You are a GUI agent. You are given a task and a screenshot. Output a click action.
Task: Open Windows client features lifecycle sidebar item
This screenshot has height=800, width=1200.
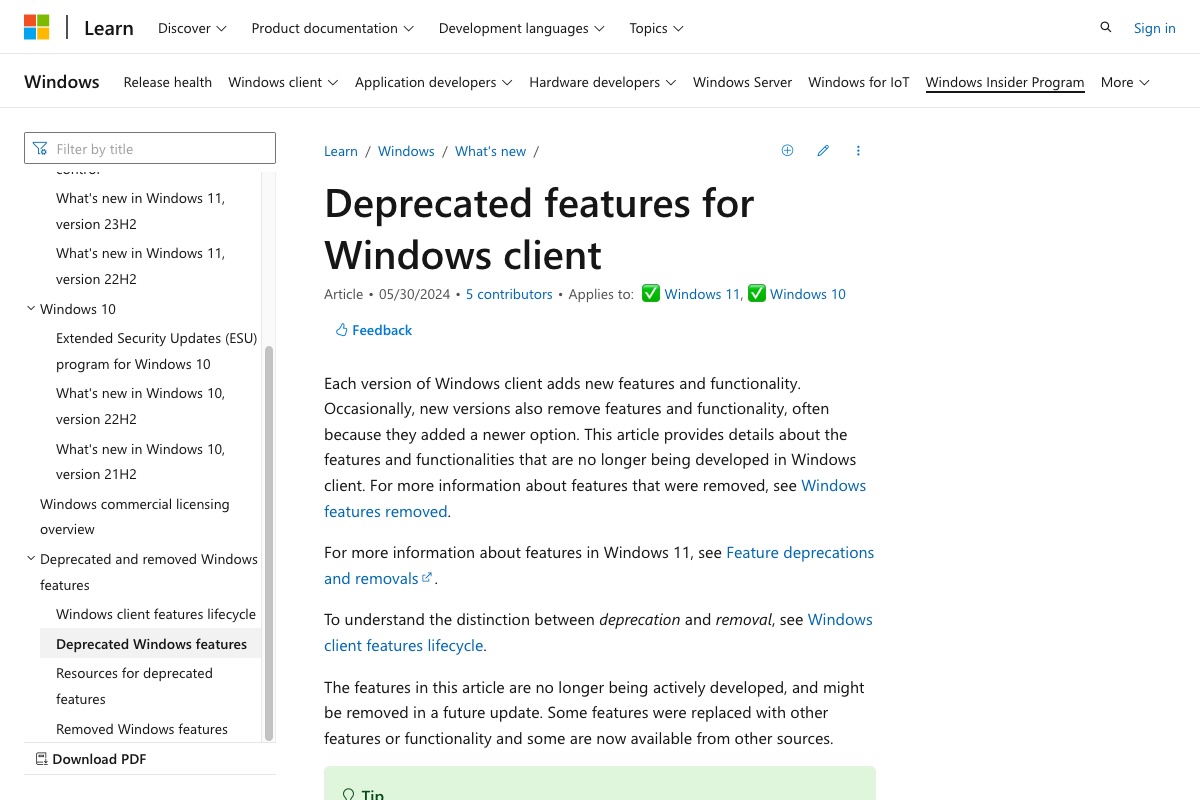pyautogui.click(x=156, y=614)
